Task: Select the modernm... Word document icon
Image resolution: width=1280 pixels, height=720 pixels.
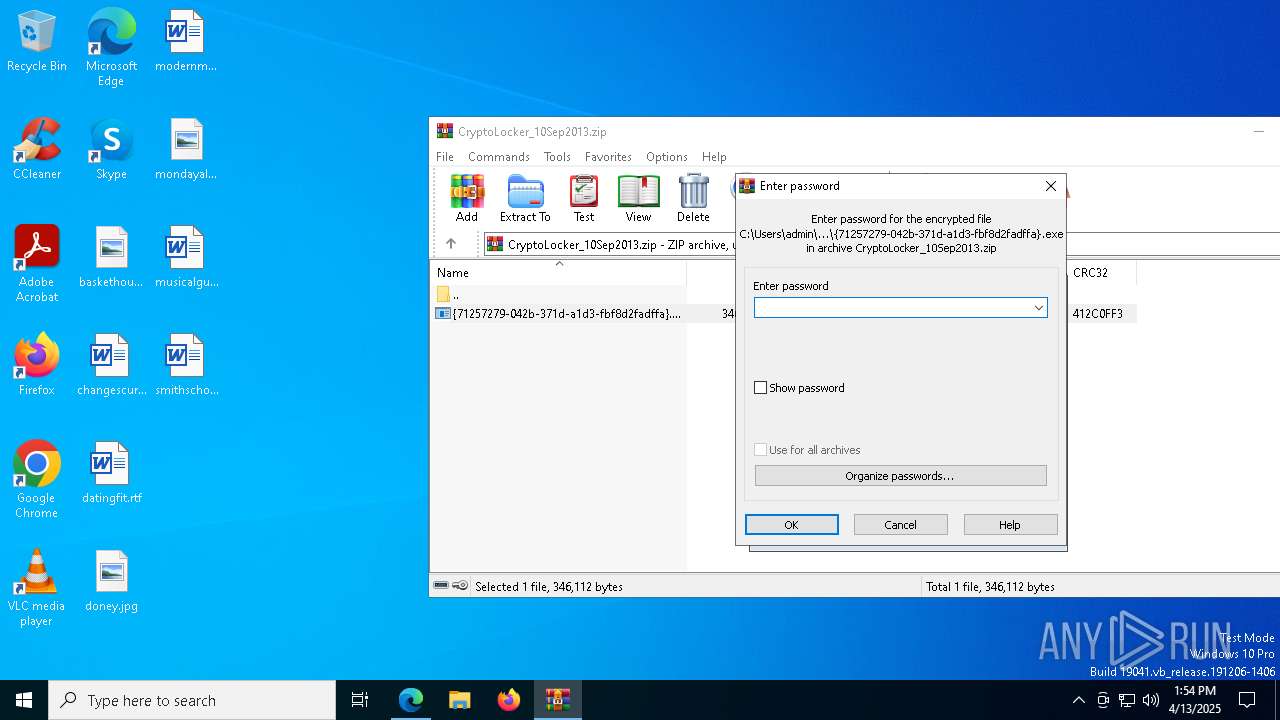Action: [186, 42]
